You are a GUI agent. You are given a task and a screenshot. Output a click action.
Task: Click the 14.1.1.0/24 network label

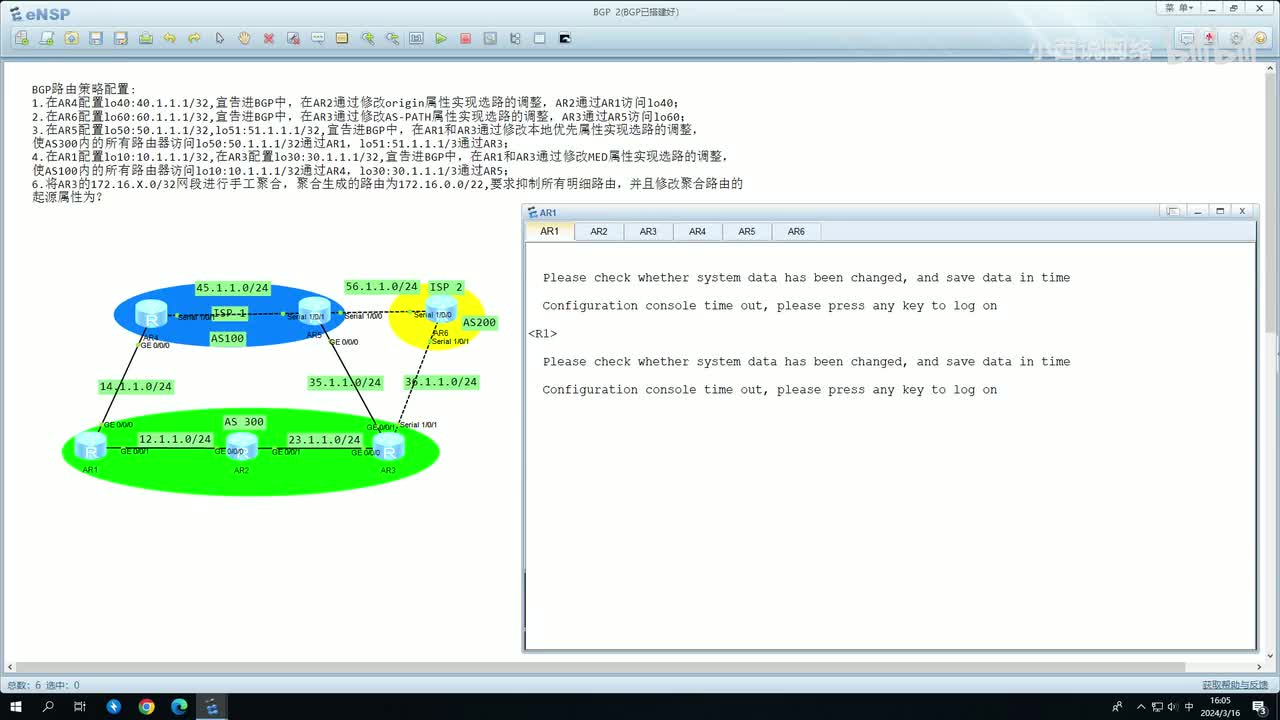136,387
